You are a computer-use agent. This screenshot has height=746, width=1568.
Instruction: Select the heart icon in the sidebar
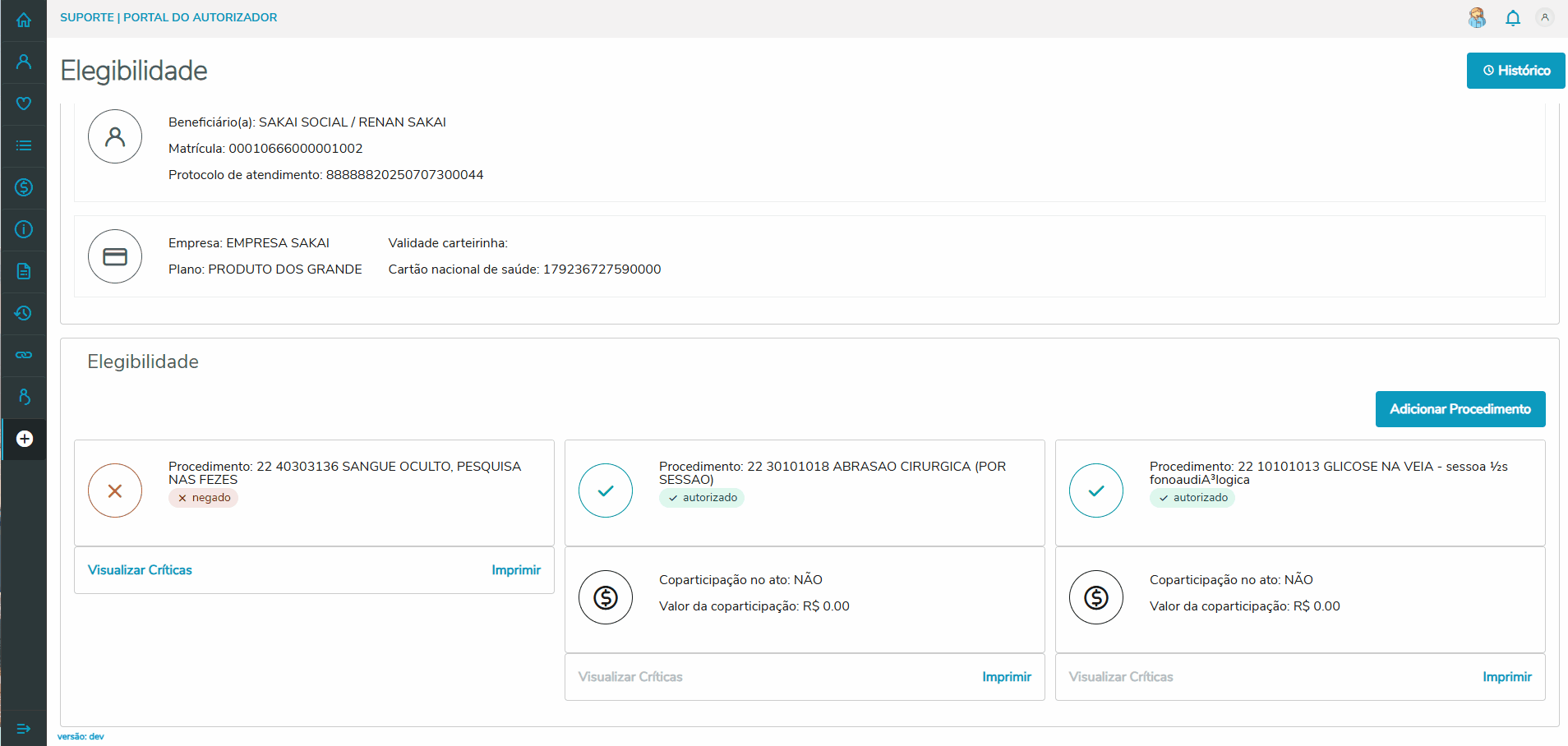coord(24,104)
